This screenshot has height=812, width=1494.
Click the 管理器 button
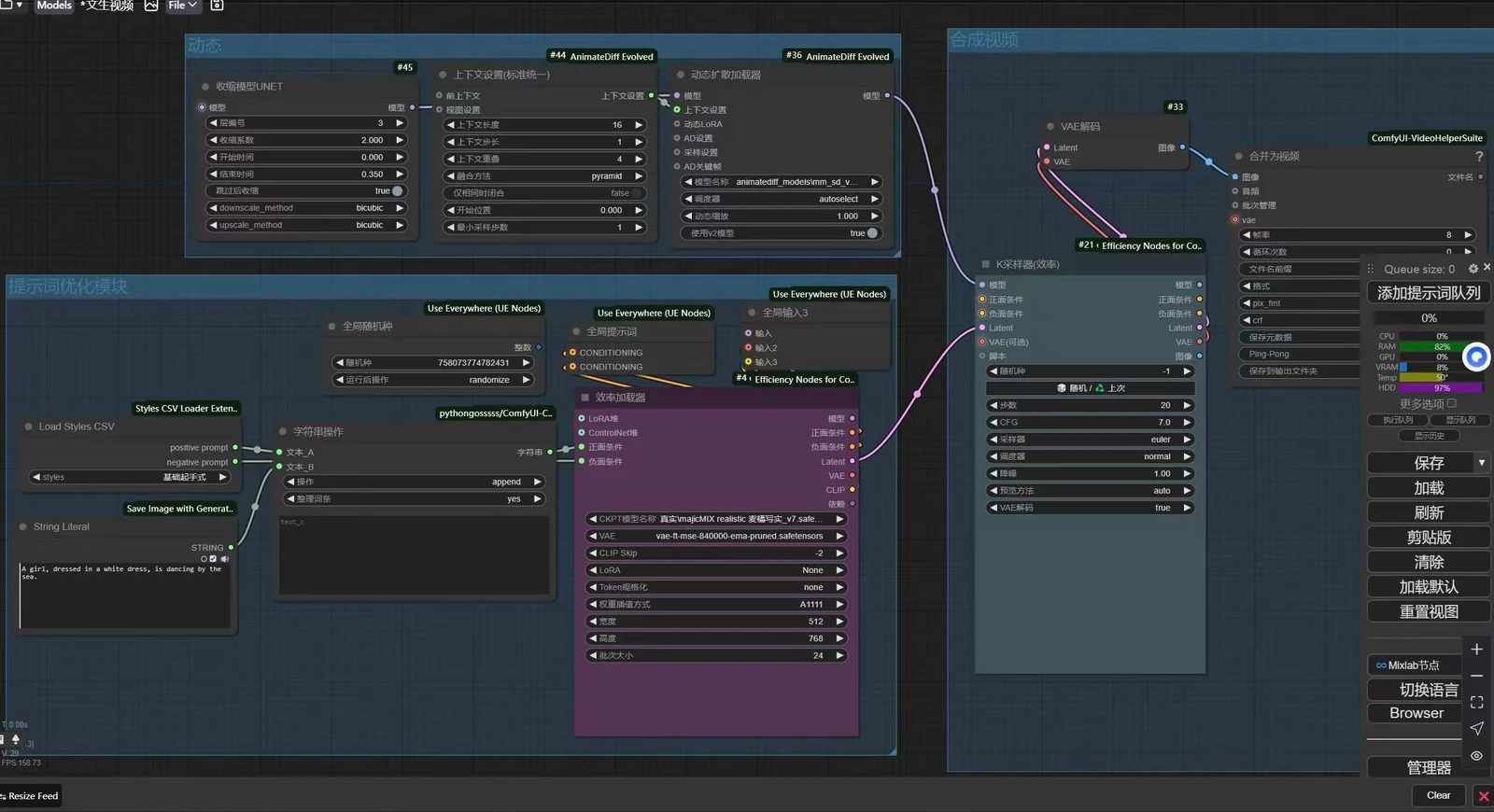click(1429, 767)
